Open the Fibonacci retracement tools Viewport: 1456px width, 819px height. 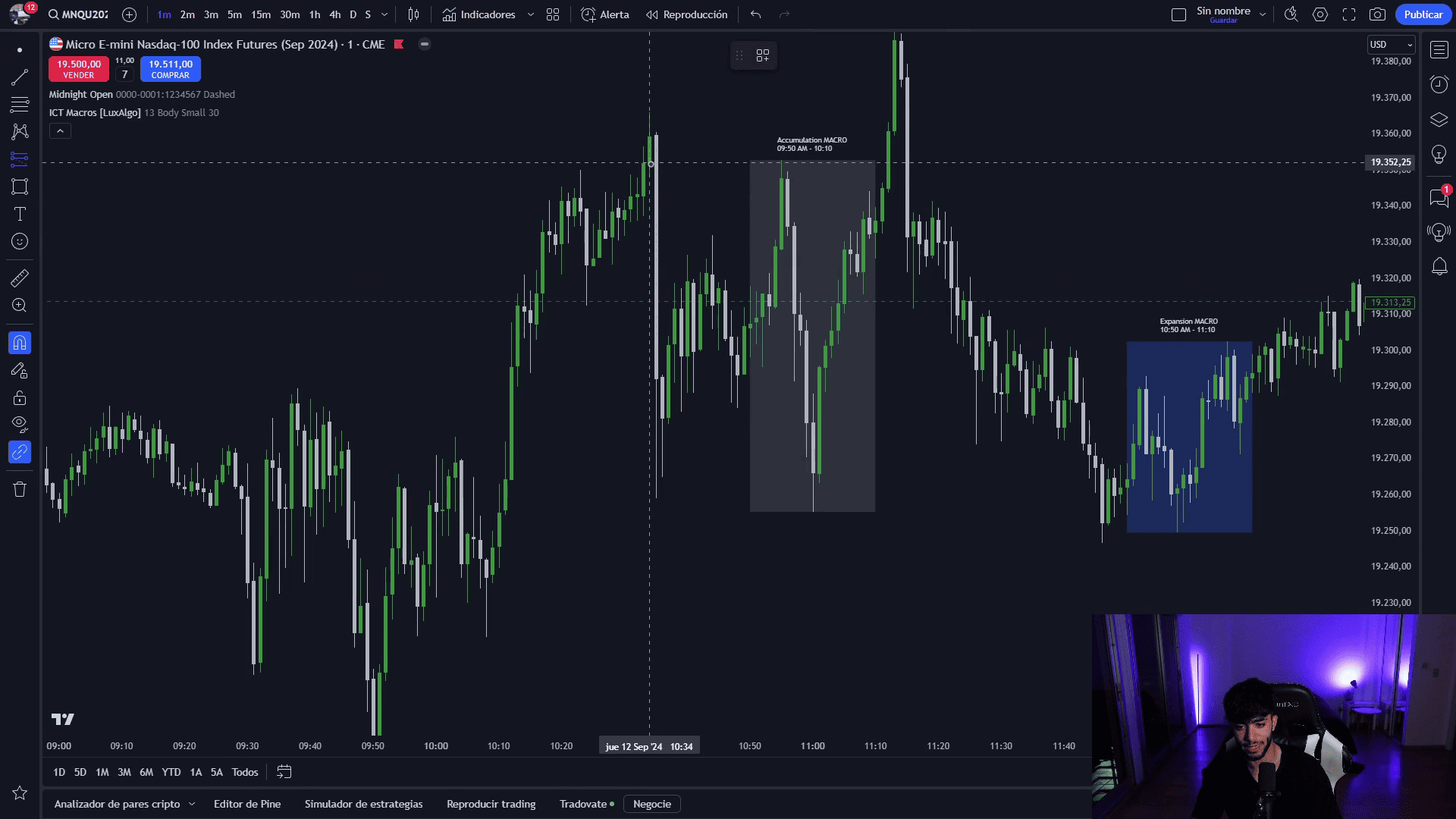[20, 104]
